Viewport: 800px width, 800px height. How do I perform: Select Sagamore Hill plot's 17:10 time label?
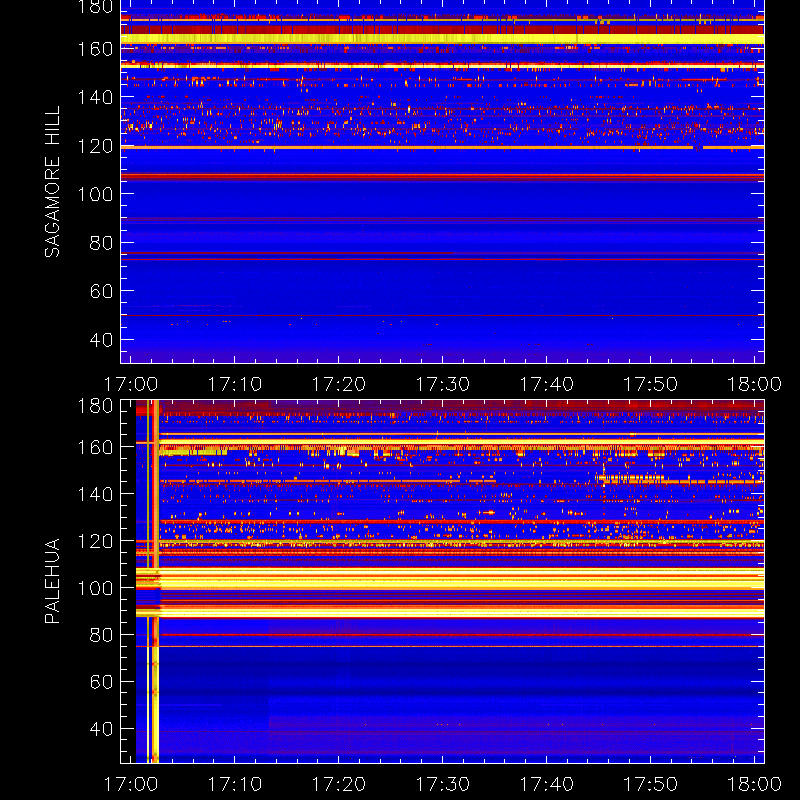(235, 384)
